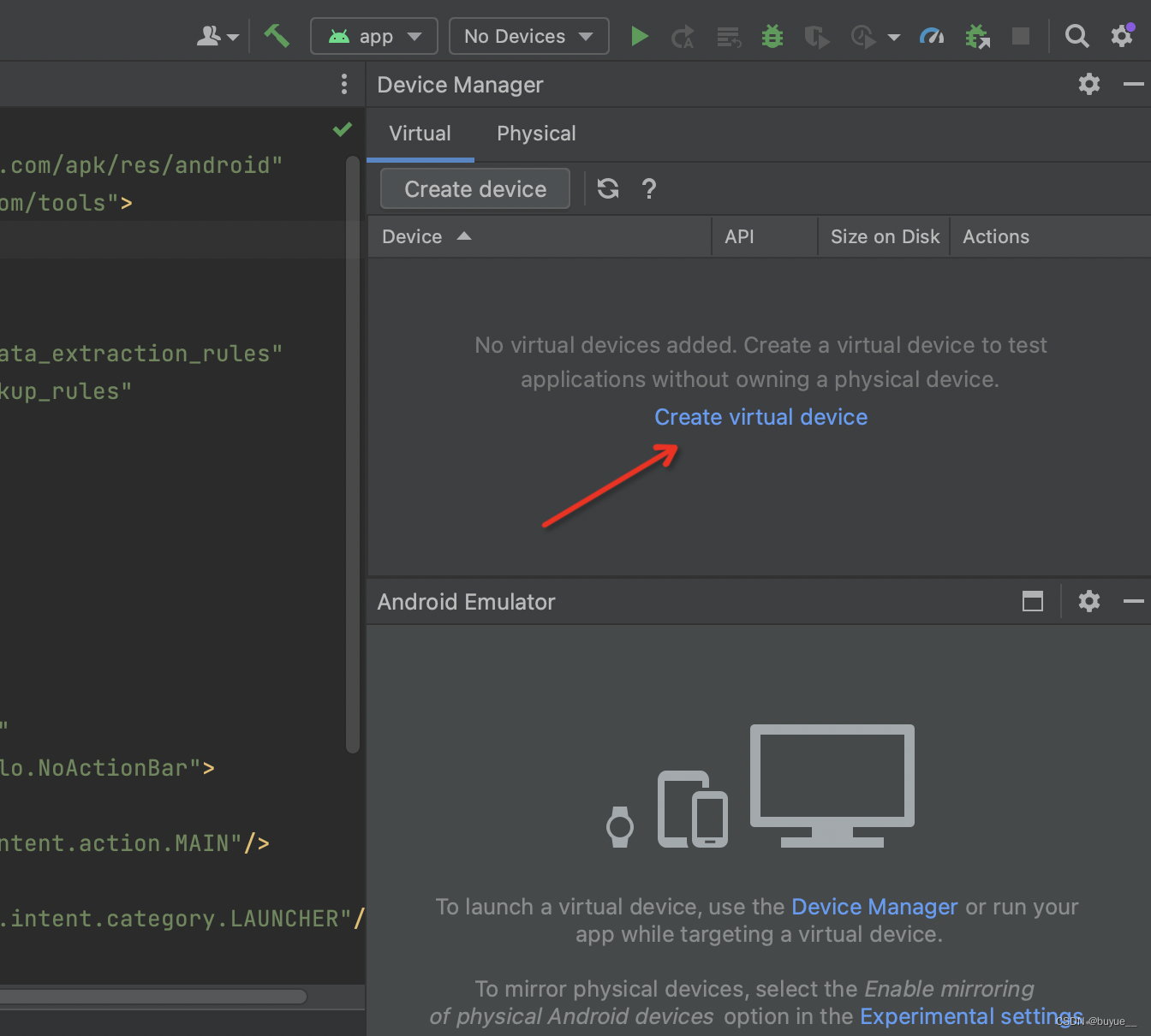Click the API column header

coord(765,236)
